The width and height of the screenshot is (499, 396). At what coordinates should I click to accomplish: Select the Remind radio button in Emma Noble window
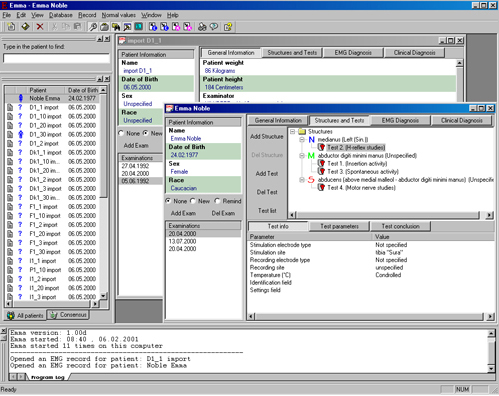point(217,201)
